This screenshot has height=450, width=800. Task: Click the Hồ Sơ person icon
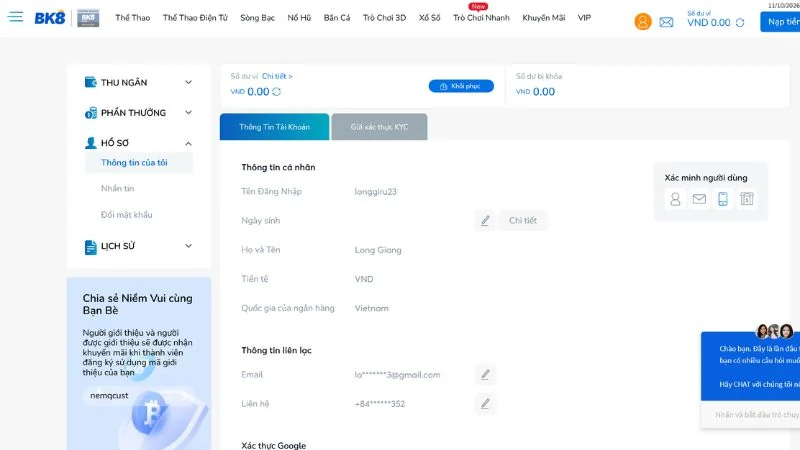point(90,143)
